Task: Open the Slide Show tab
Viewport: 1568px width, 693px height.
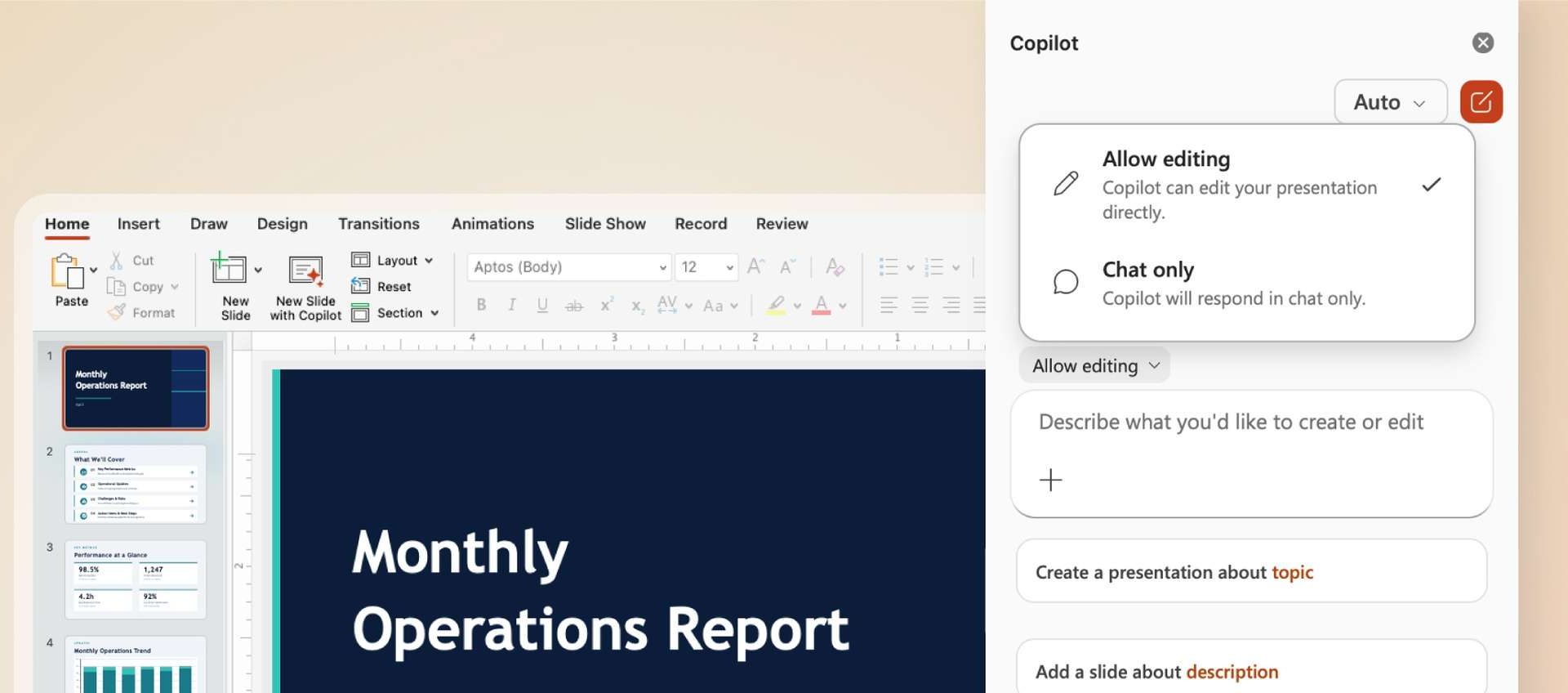Action: click(605, 224)
